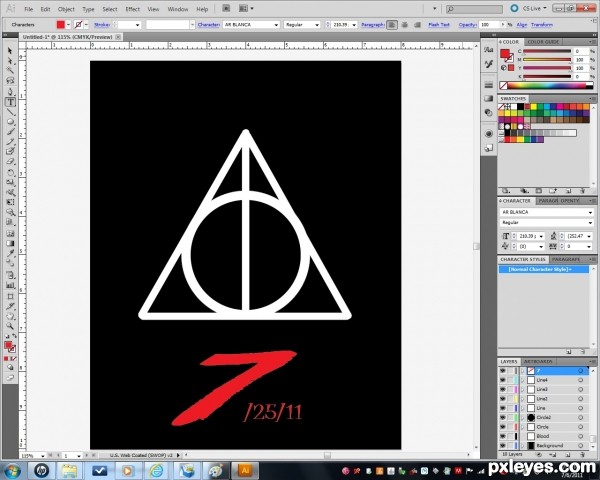Open Regular style dropdown in Character panel
600x480 pixels.
point(590,223)
